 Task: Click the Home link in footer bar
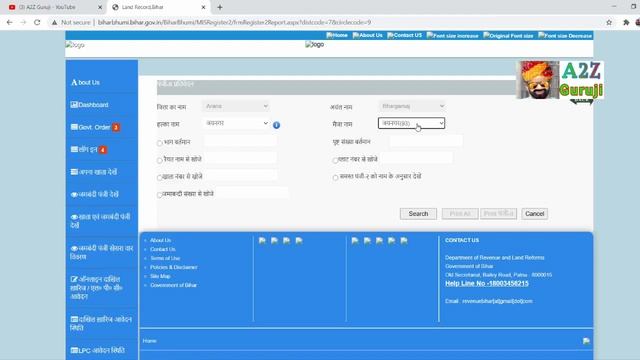pos(149,341)
